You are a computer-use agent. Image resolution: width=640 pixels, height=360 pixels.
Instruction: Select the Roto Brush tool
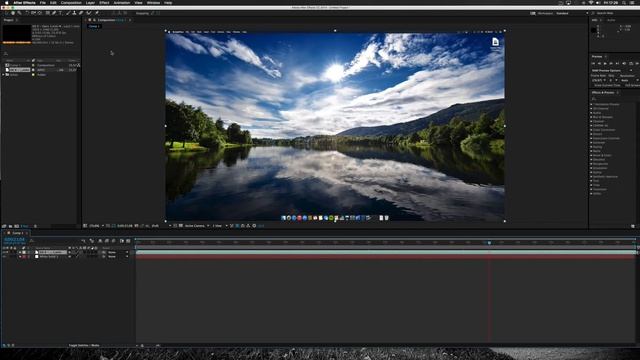coord(89,13)
